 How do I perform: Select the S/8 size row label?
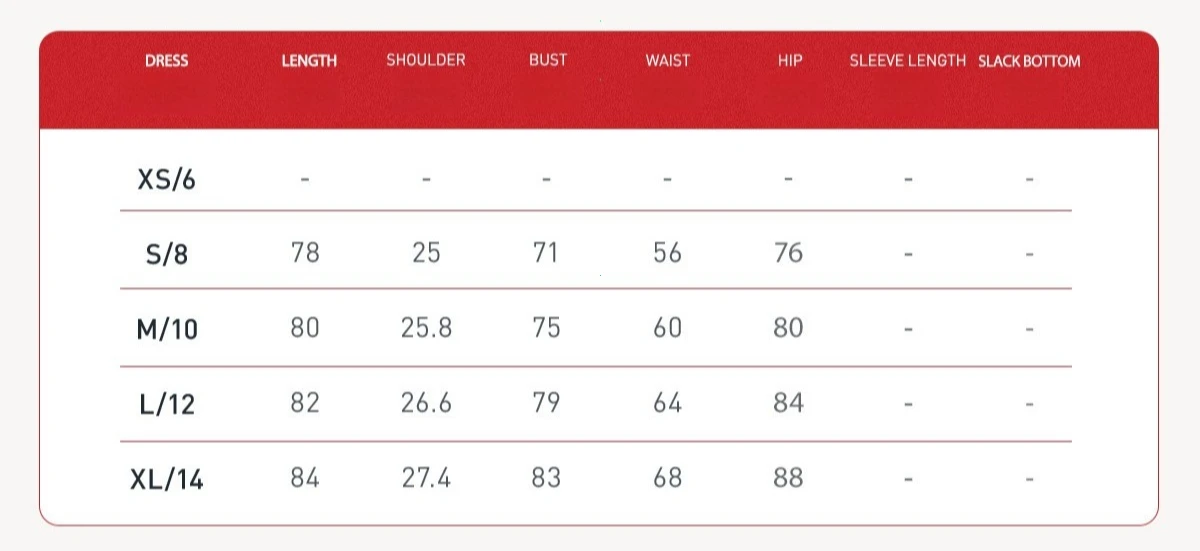pyautogui.click(x=166, y=254)
